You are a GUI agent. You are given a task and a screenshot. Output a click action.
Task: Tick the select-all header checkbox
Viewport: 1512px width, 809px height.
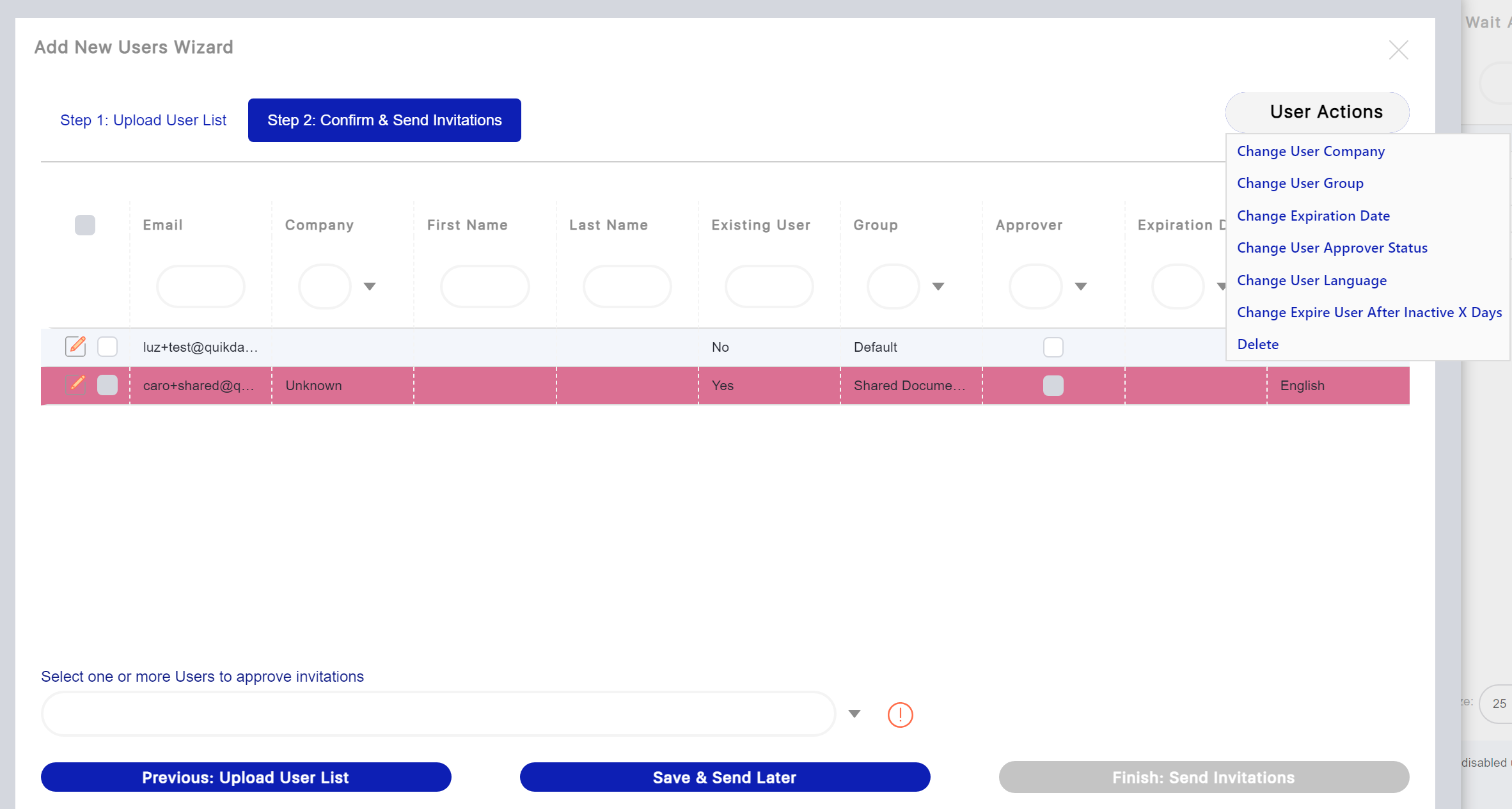click(85, 225)
